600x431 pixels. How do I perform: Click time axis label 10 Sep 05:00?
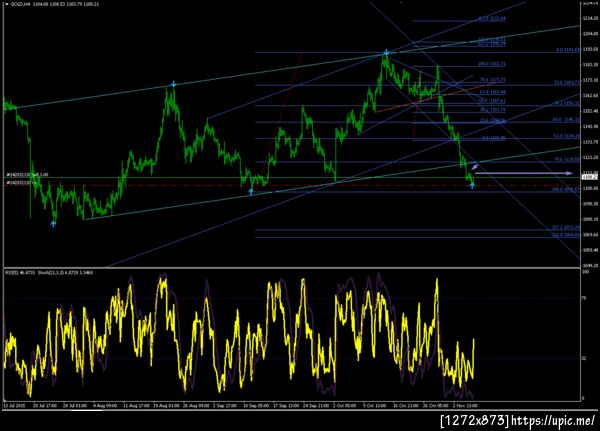[x=256, y=405]
